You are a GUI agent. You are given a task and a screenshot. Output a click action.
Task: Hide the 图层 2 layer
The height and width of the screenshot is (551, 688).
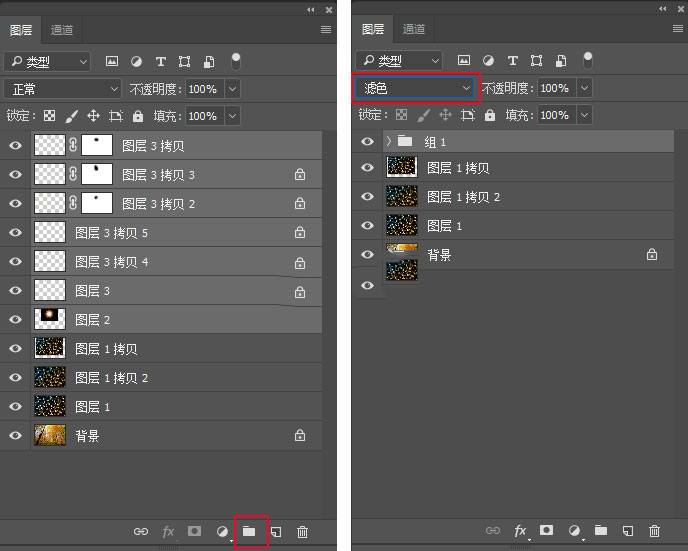[x=15, y=320]
